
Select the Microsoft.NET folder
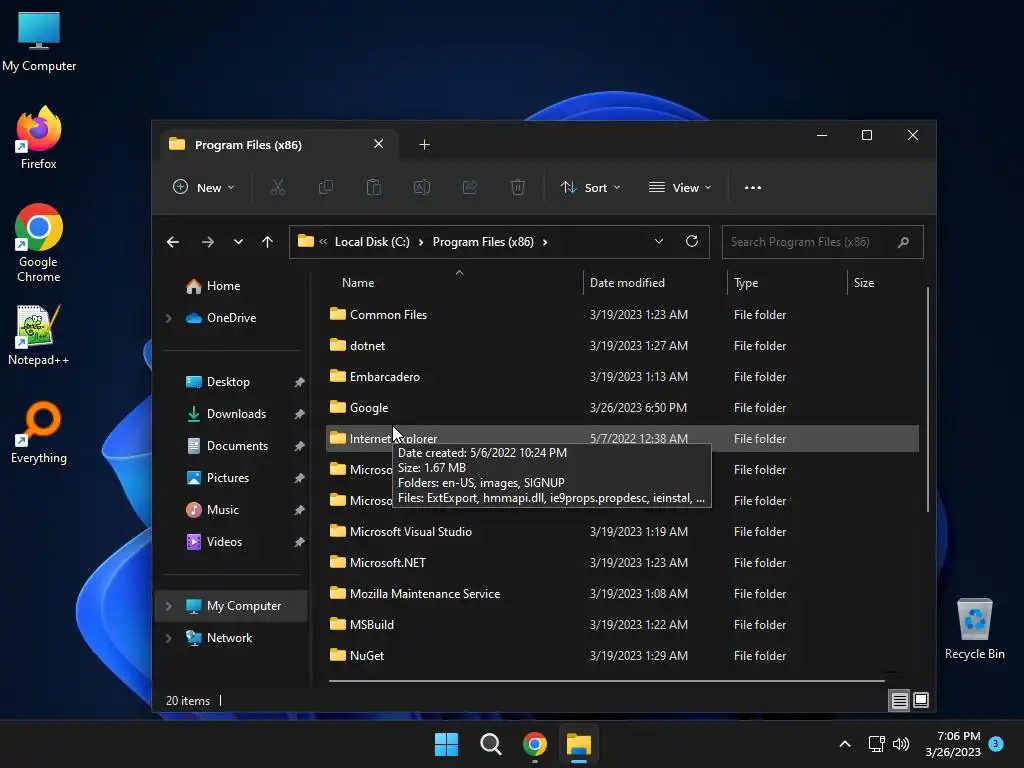622,563
